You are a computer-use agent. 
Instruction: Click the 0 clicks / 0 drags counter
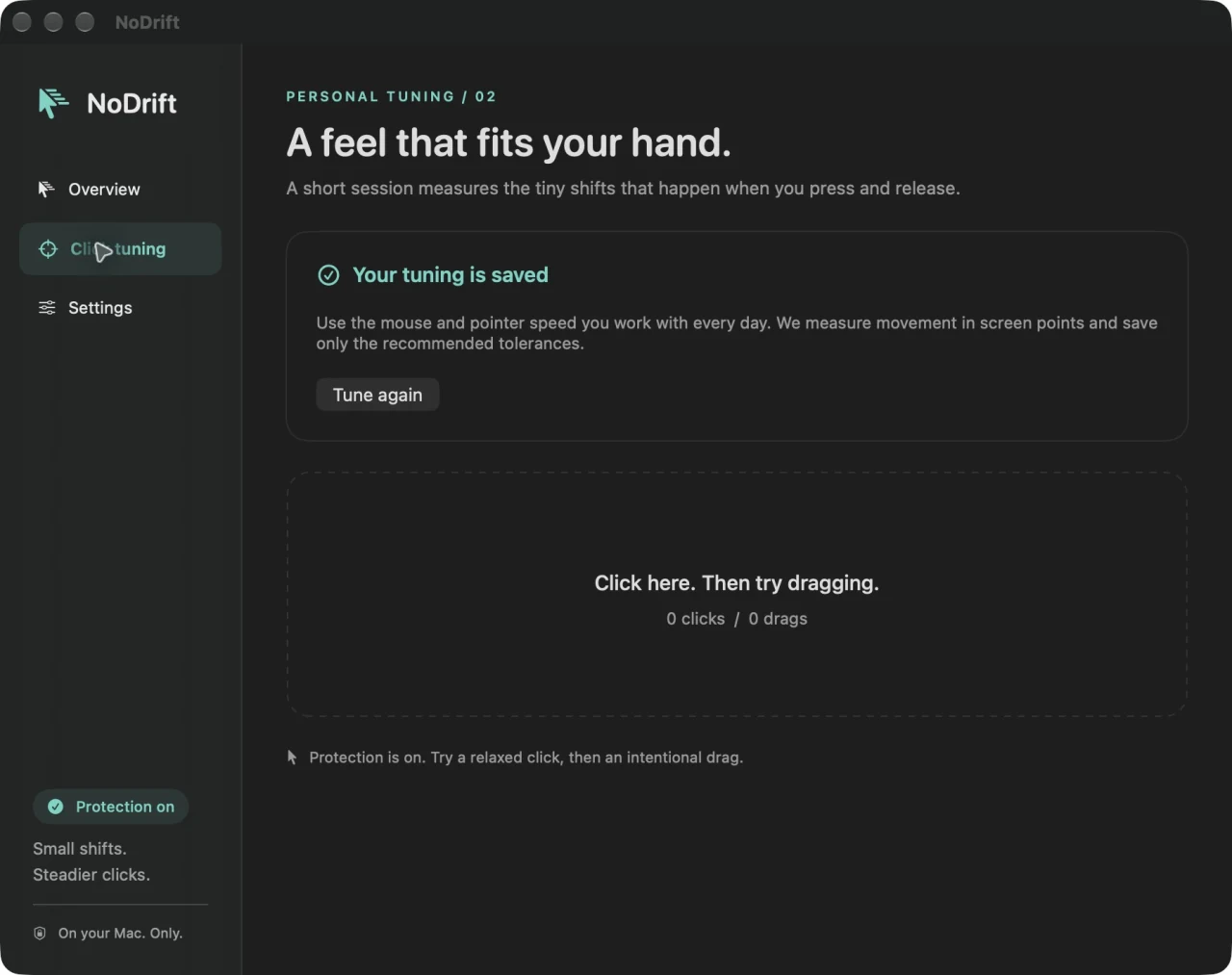click(x=736, y=619)
